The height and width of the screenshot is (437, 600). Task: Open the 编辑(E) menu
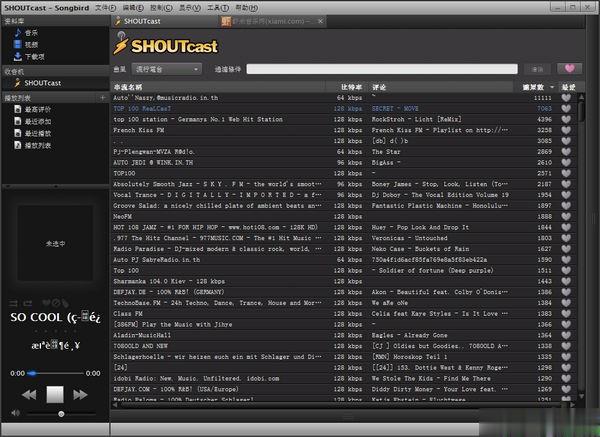point(133,8)
